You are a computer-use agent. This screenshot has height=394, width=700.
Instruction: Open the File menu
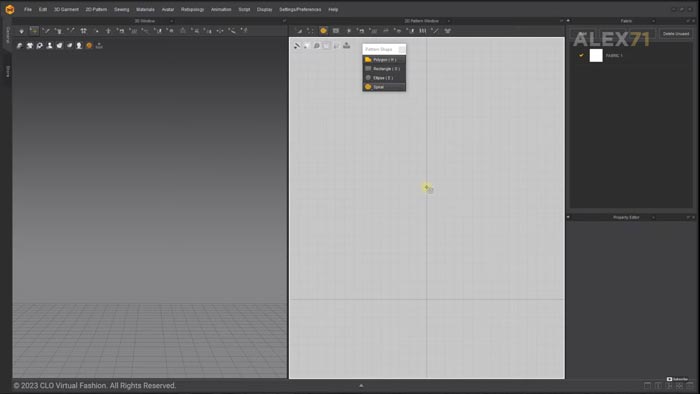click(28, 9)
